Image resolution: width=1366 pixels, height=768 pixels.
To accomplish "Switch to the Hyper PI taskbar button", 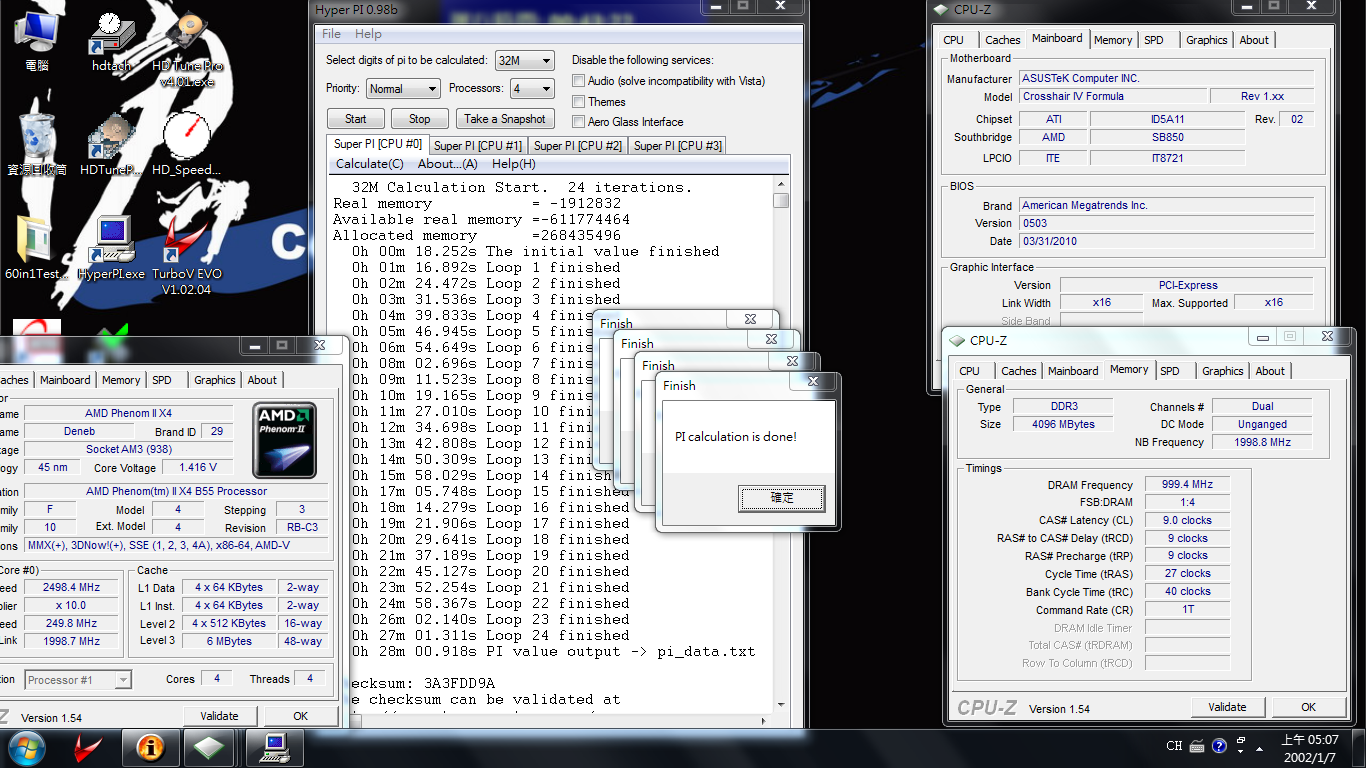I will pyautogui.click(x=272, y=747).
